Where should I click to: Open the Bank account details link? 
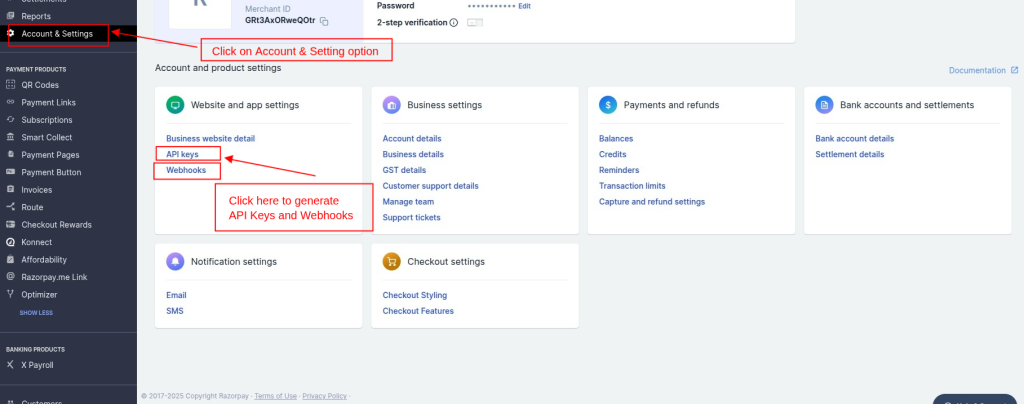click(x=854, y=138)
